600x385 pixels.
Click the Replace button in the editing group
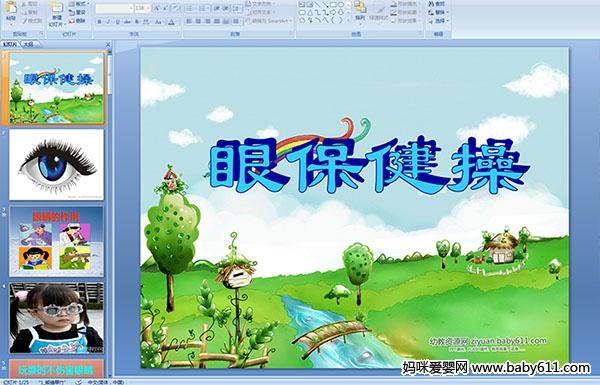[438, 12]
